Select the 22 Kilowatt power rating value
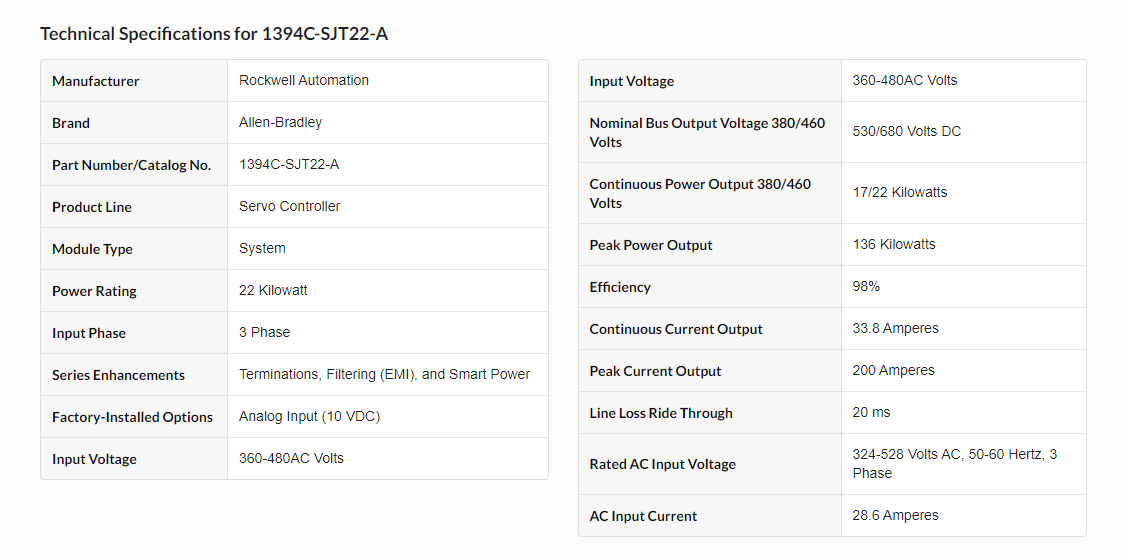This screenshot has height=558, width=1126. click(273, 290)
